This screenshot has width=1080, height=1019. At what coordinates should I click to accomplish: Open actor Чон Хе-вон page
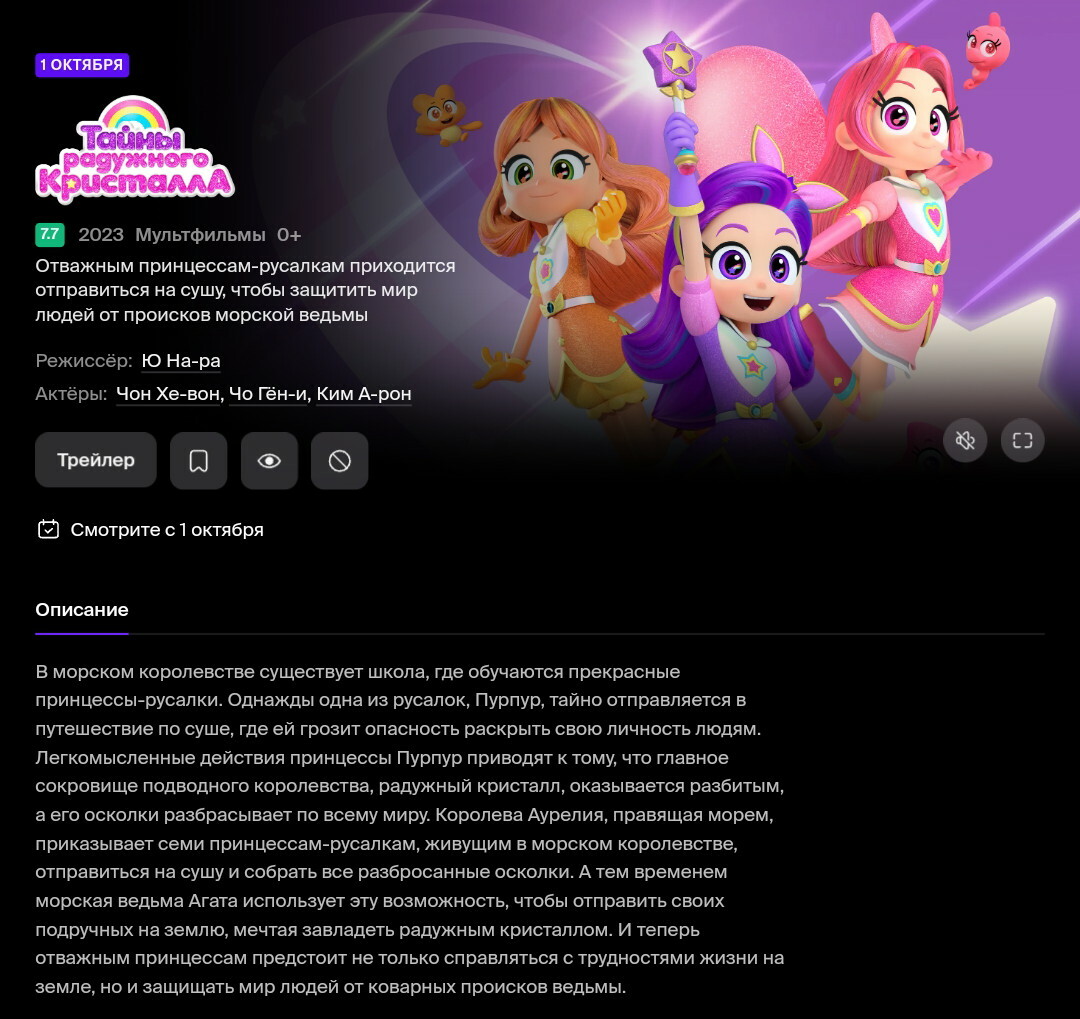point(169,393)
